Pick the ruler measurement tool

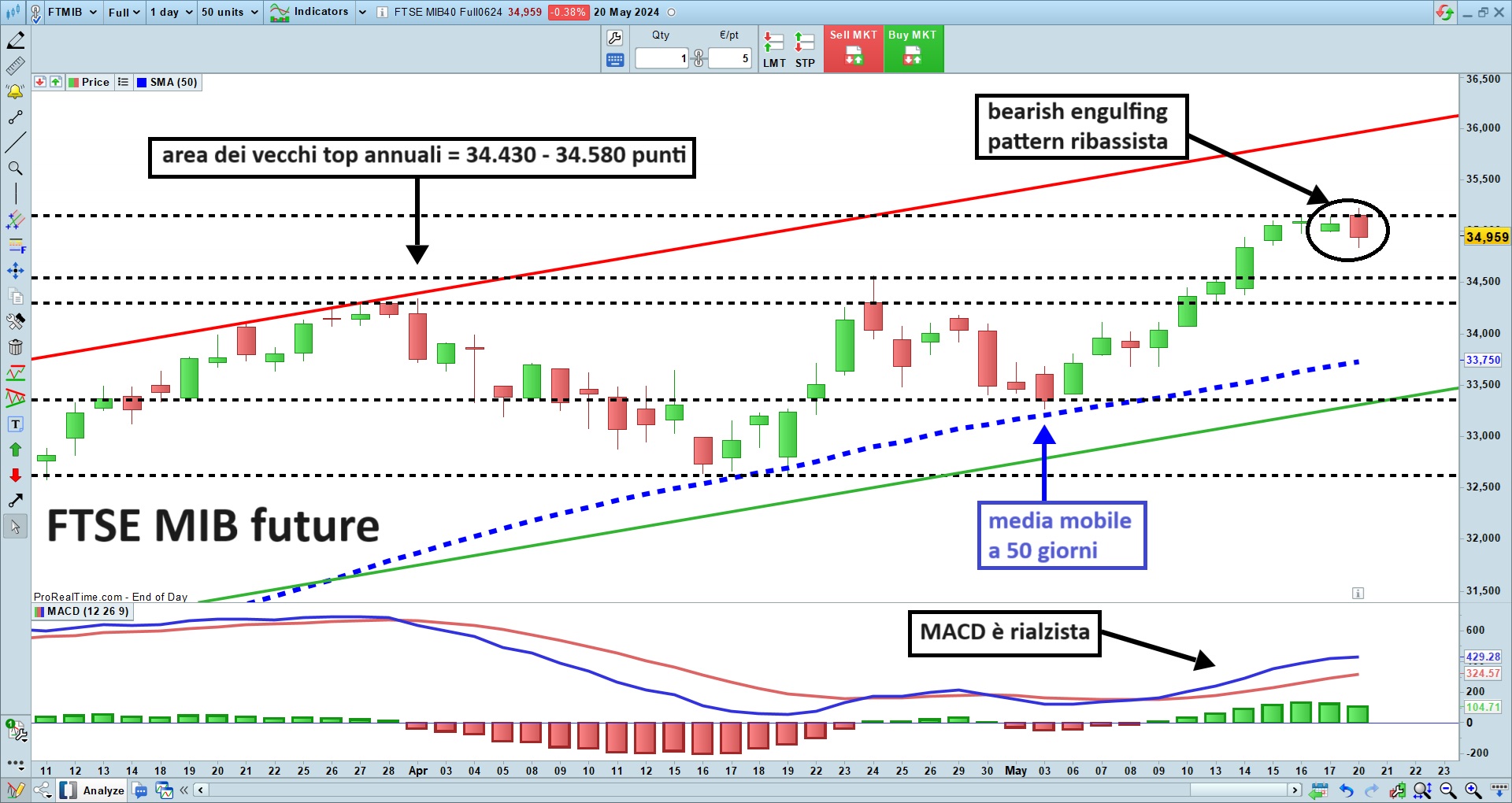pos(16,66)
